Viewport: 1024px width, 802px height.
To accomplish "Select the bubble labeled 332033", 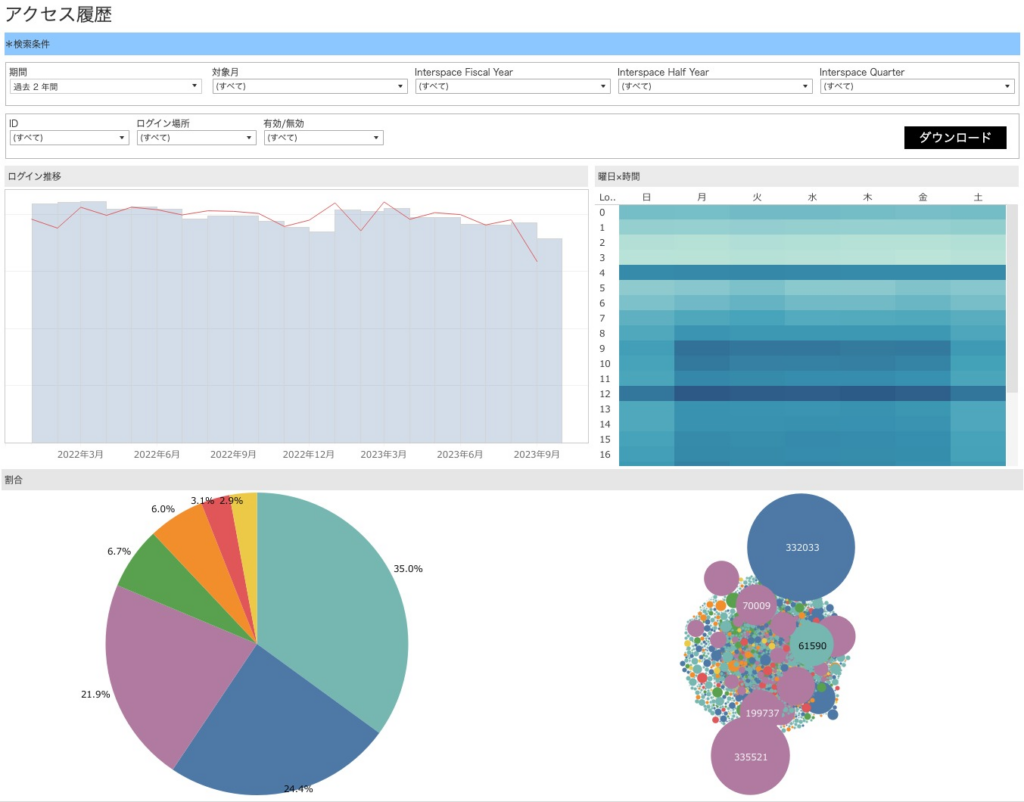I will 801,547.
